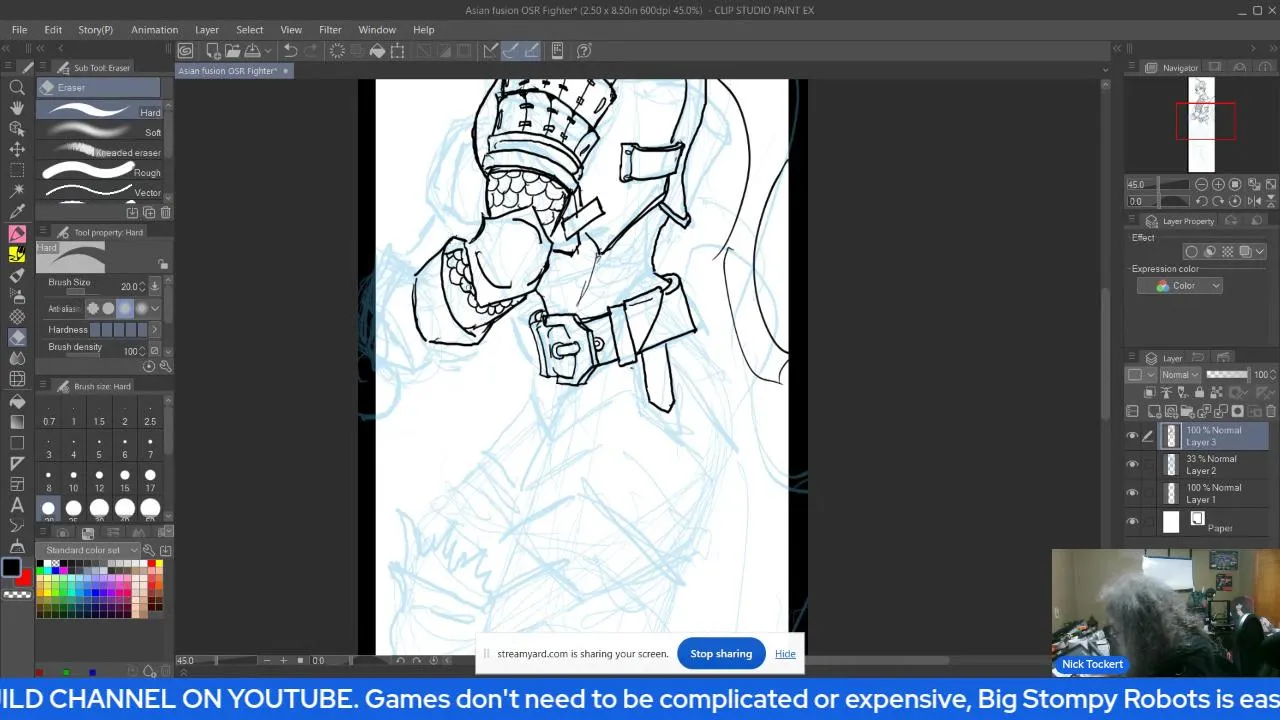Adjust the layer opacity slider
This screenshot has width=1280, height=720.
[1226, 375]
